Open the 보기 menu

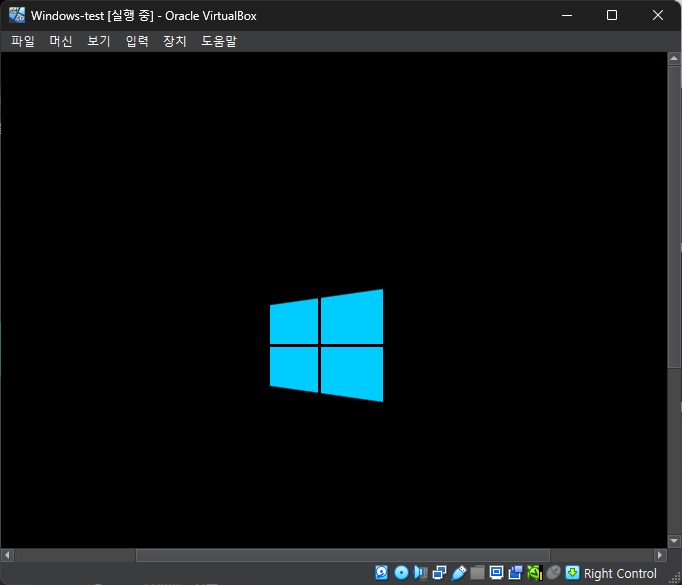click(x=99, y=41)
